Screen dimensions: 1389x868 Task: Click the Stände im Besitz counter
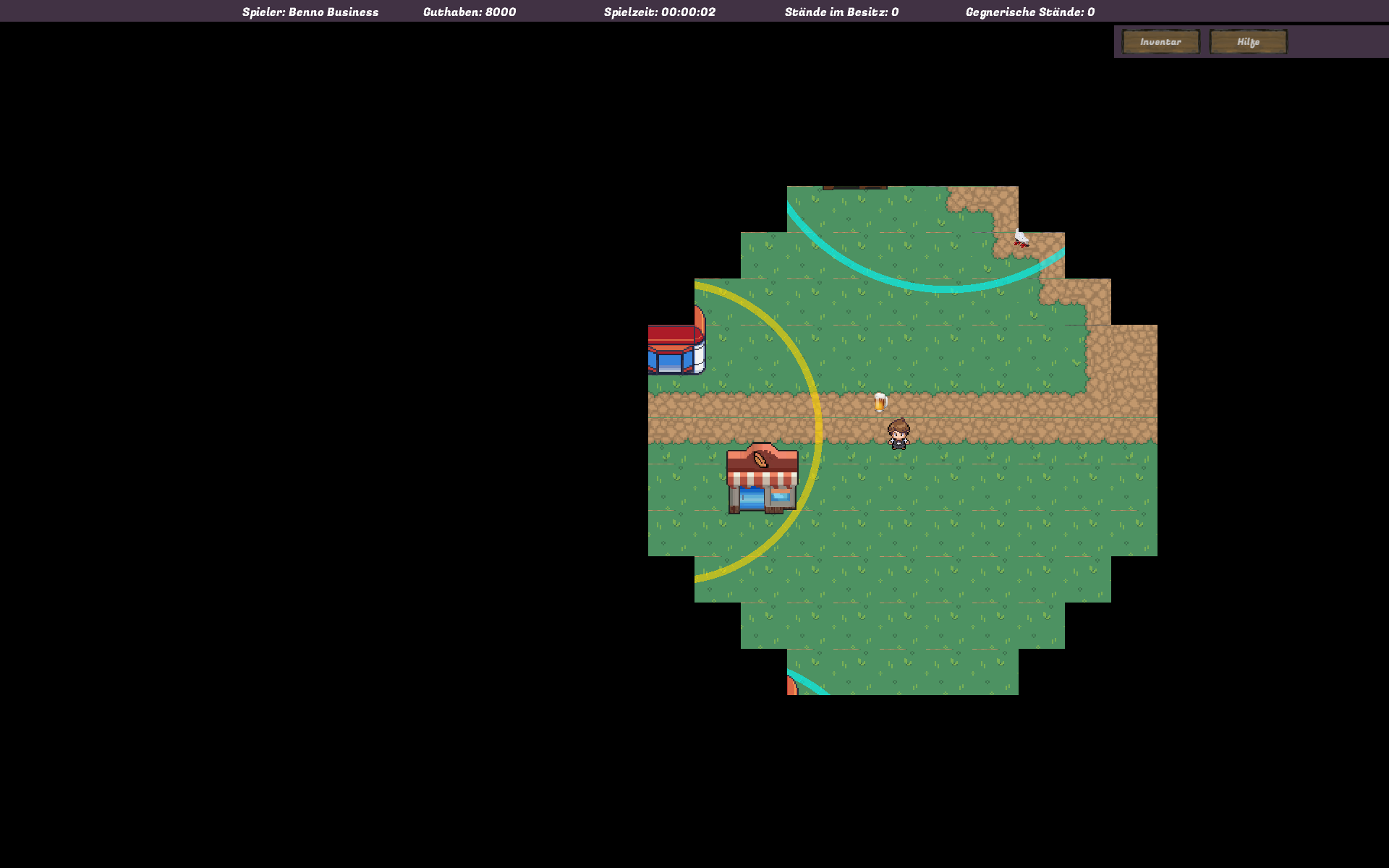tap(841, 12)
